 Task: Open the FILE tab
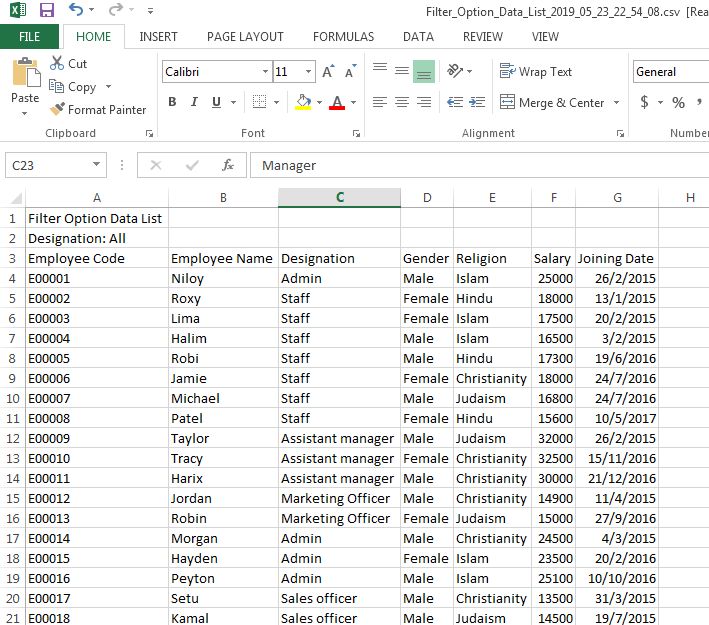[x=29, y=37]
